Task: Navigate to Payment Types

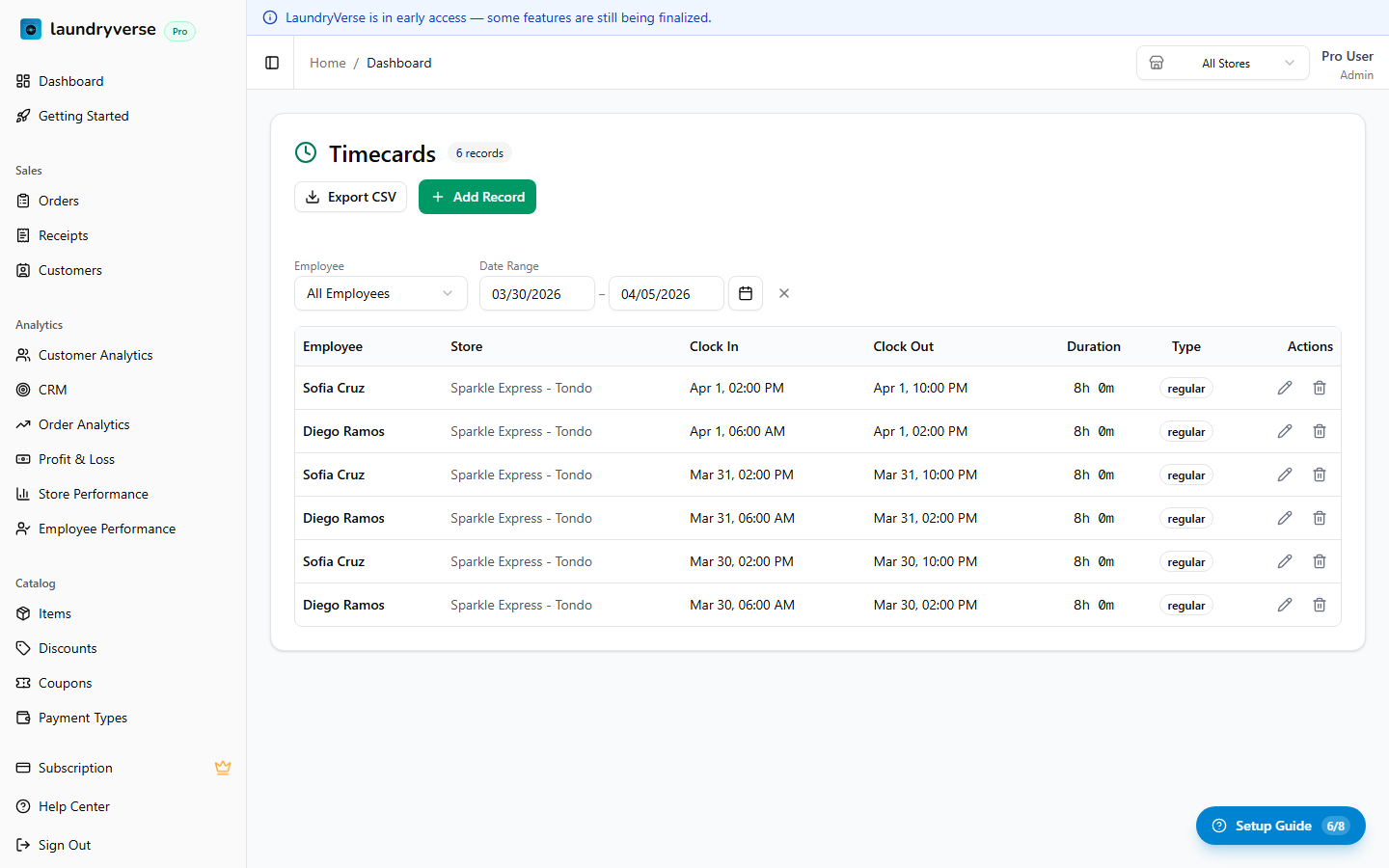Action: pos(82,718)
